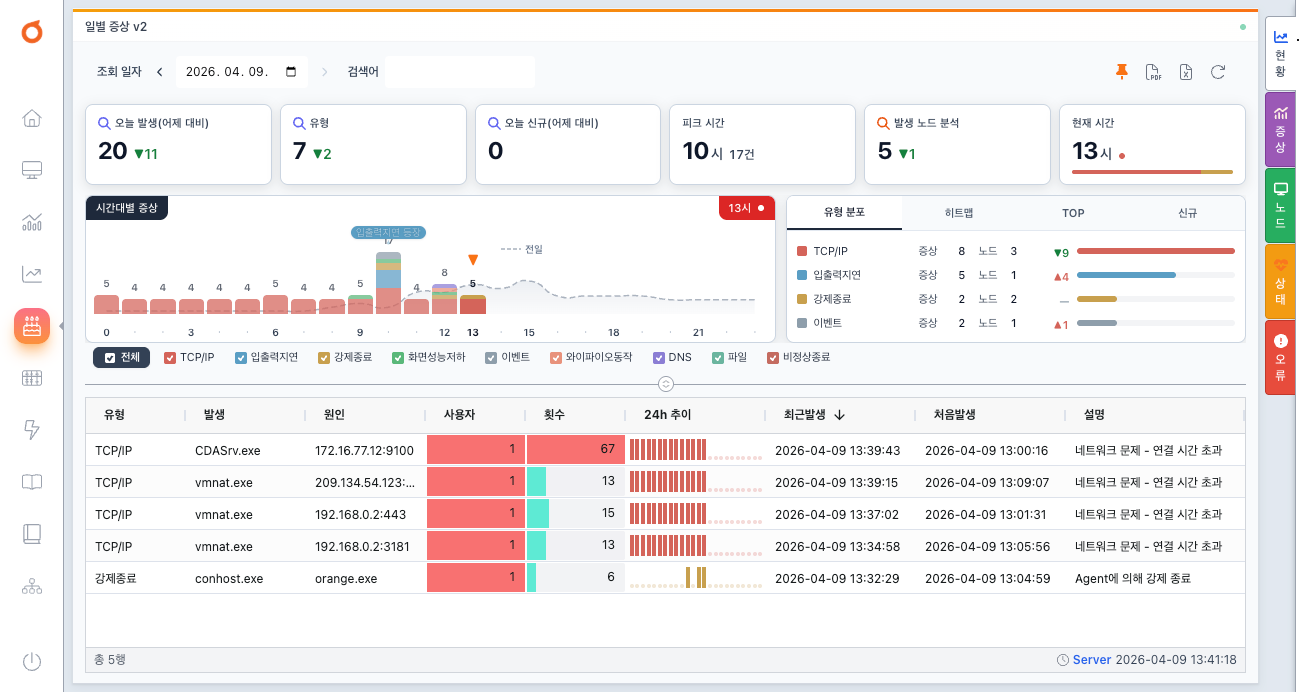Toggle the 파일 legend checkbox
Screen dimensions: 1299x692
[x=718, y=357]
